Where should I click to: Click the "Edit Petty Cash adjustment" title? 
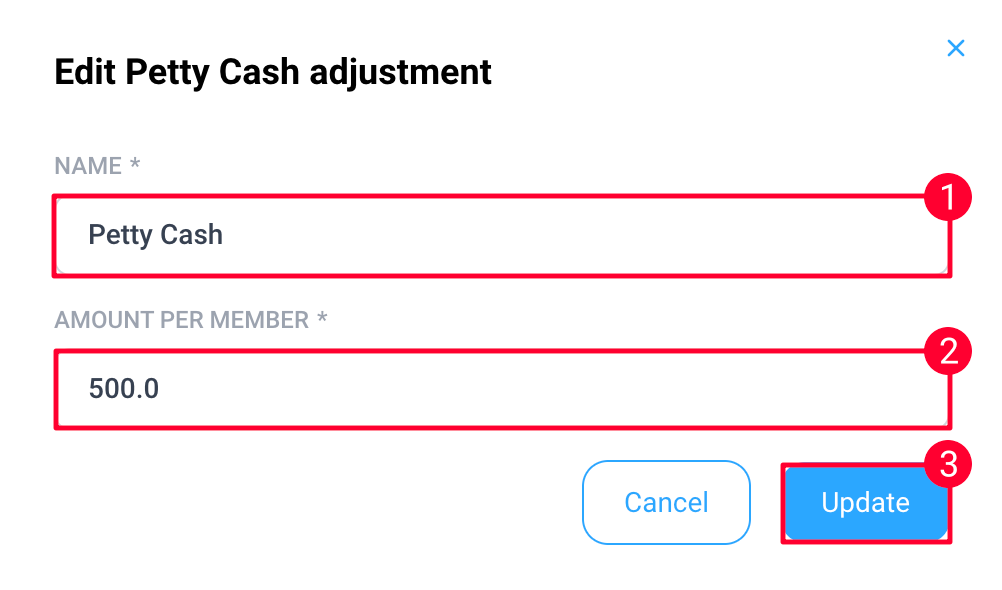point(273,72)
